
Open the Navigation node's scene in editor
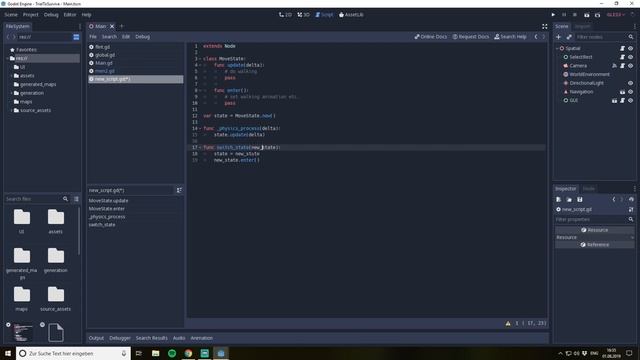coord(622,92)
